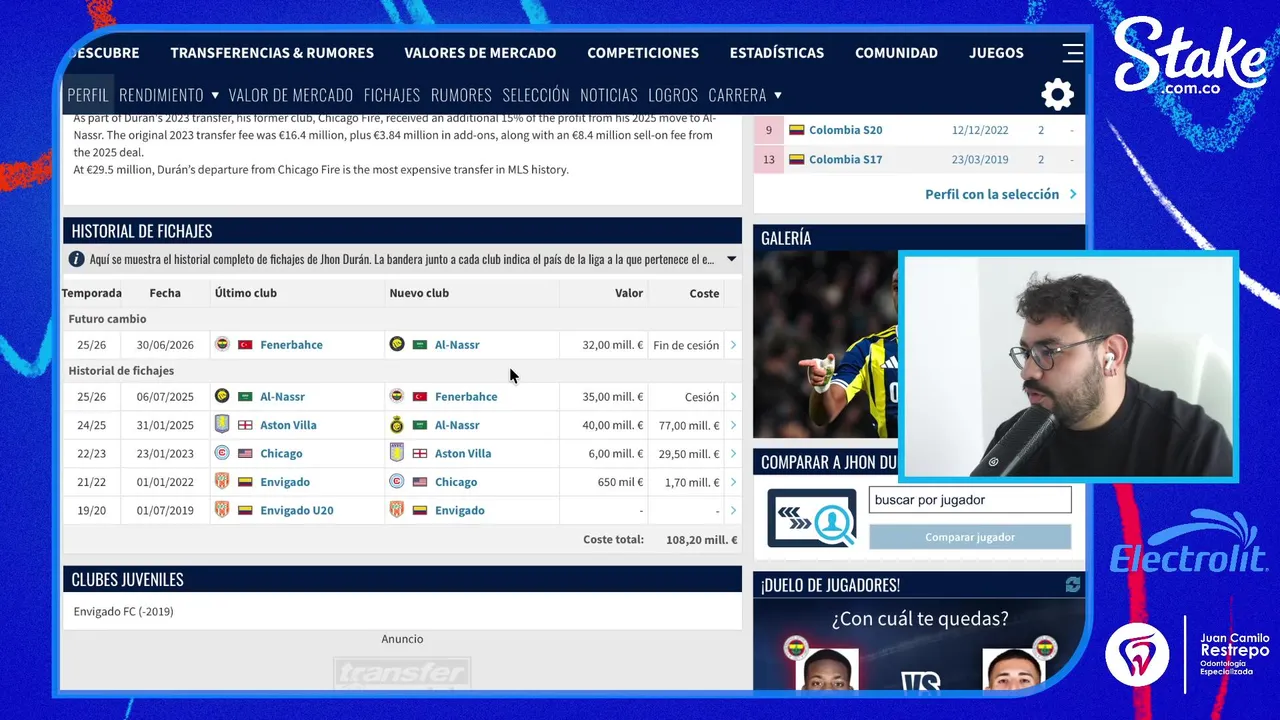Switch to the Selección tab
The width and height of the screenshot is (1280, 720).
(536, 95)
